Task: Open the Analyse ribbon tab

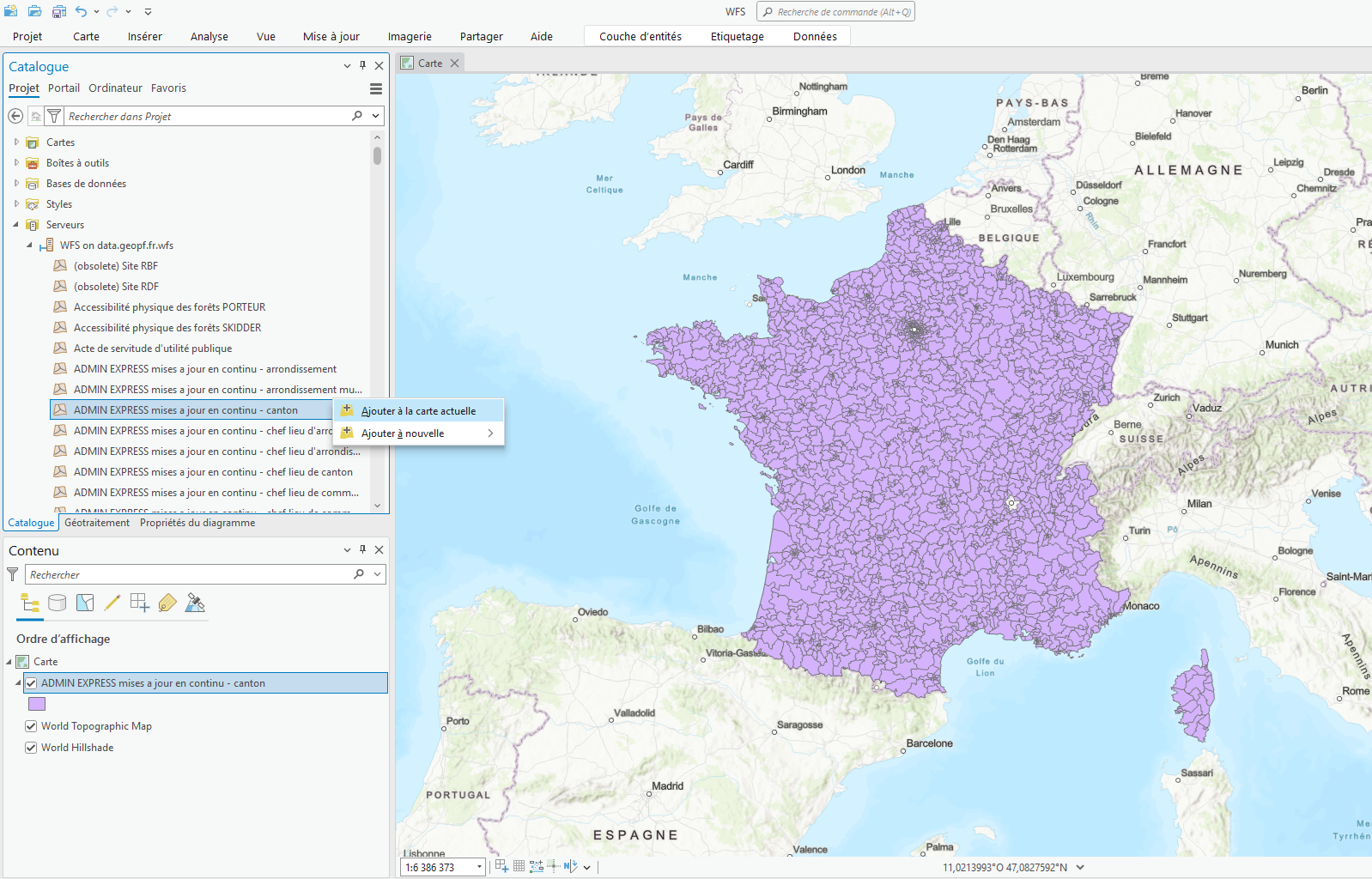Action: click(209, 37)
